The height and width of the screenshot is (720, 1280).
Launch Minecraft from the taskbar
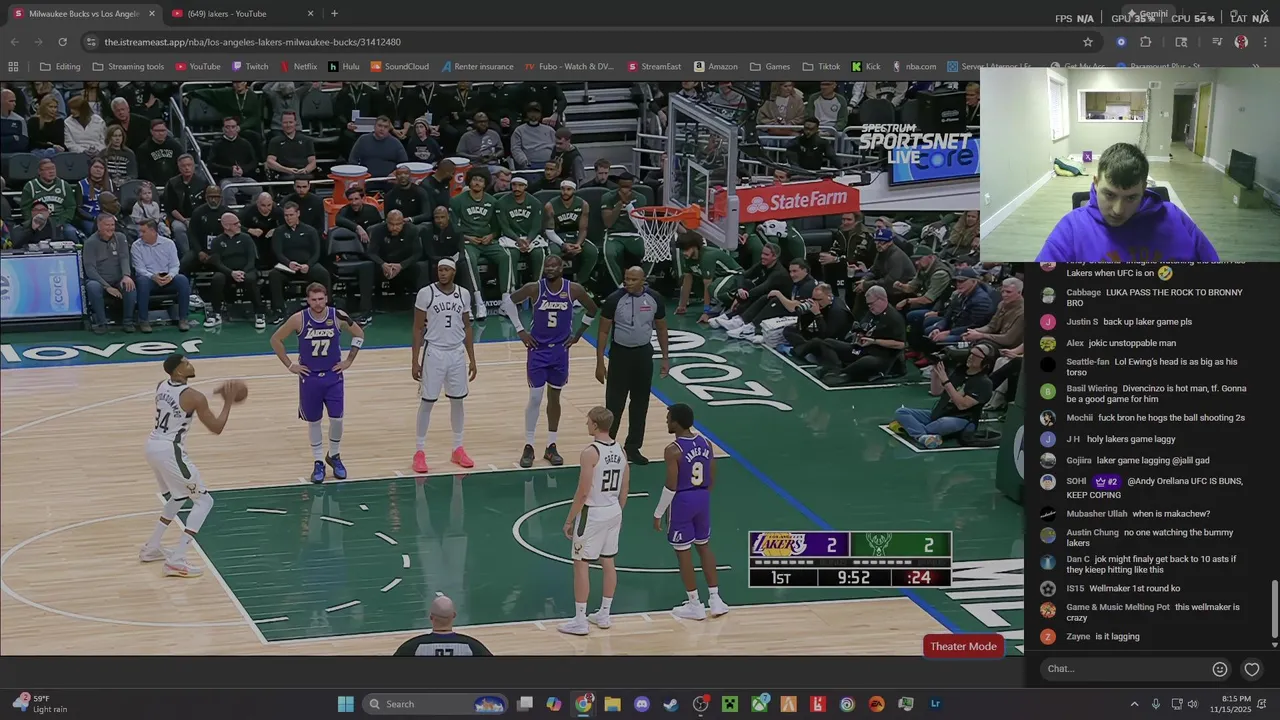click(x=730, y=704)
